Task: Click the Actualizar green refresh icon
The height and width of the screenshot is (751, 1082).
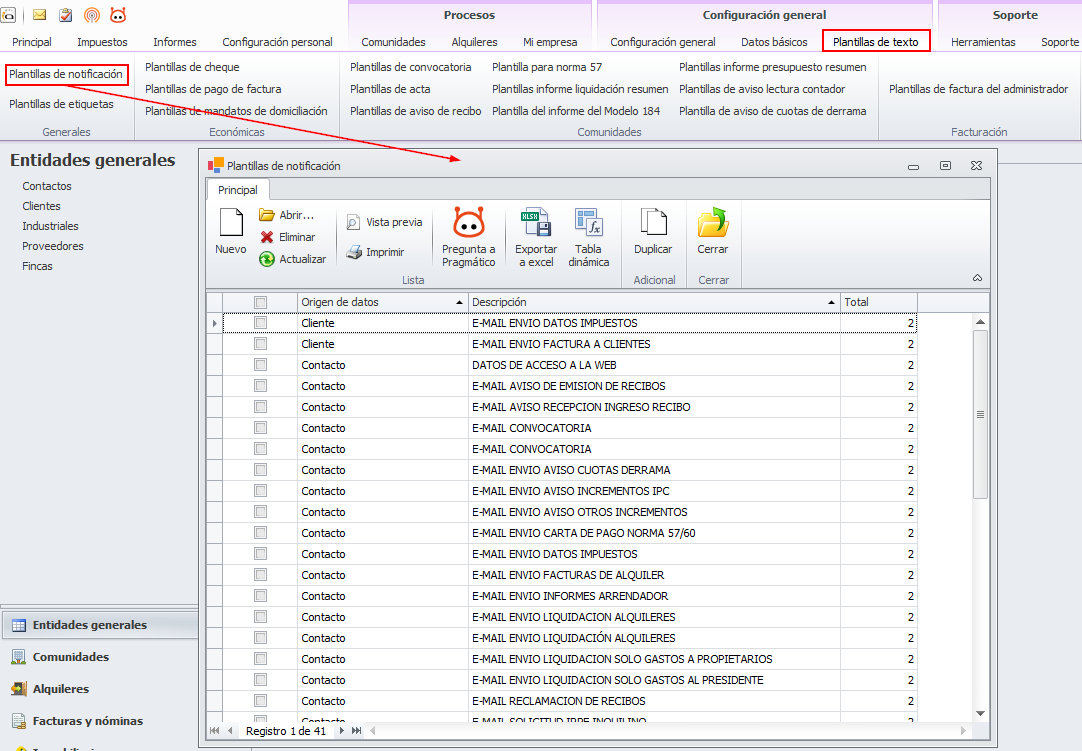Action: click(x=267, y=259)
